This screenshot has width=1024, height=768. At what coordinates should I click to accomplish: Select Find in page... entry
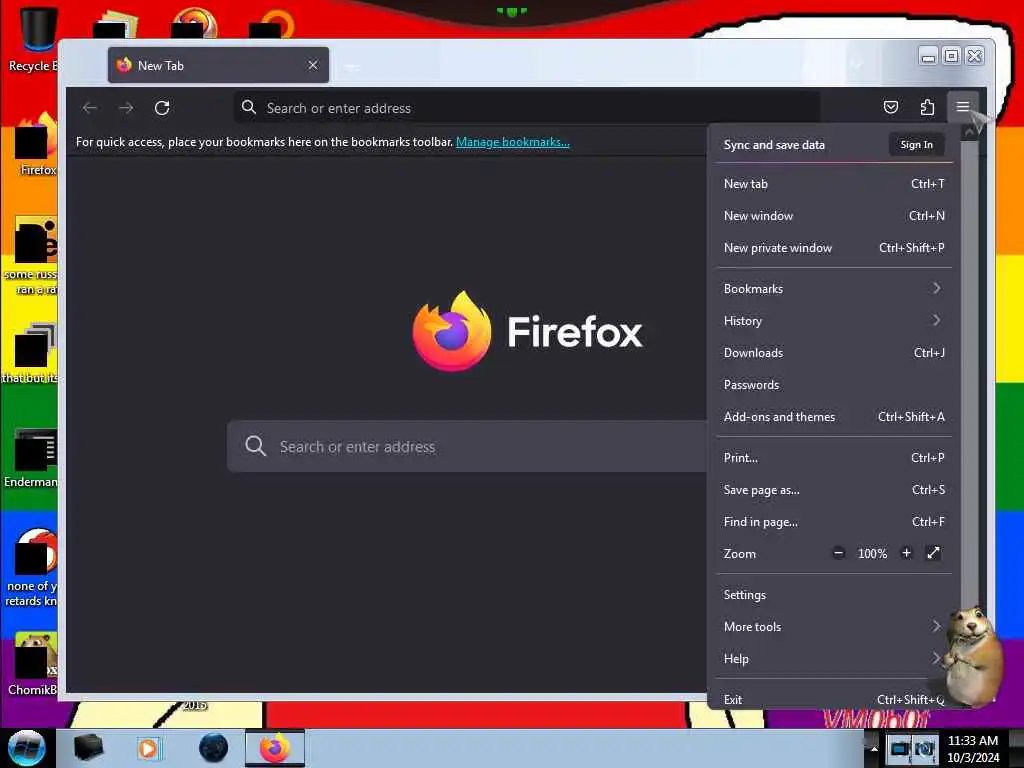point(834,522)
